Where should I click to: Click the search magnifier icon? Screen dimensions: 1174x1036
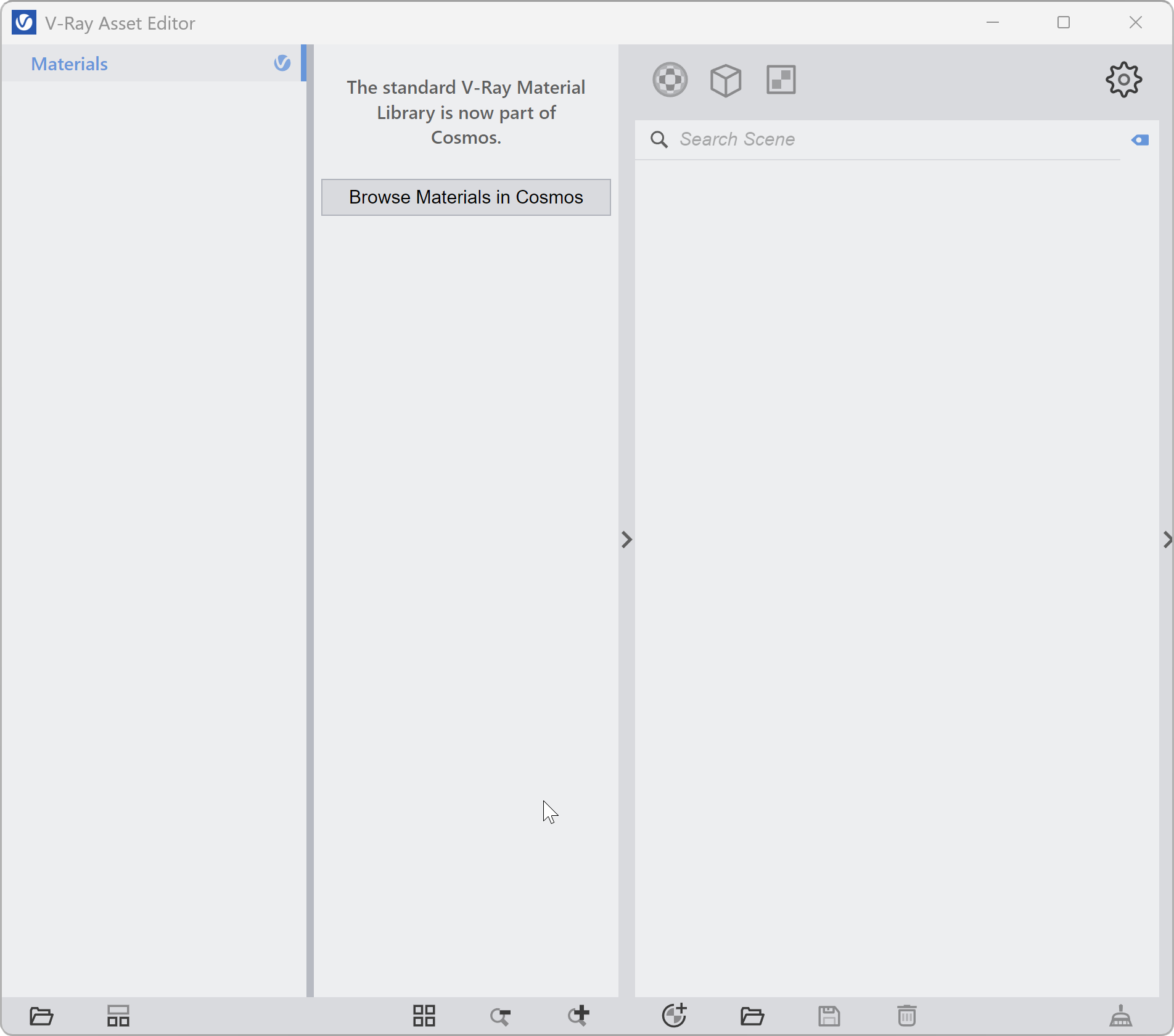(x=659, y=139)
